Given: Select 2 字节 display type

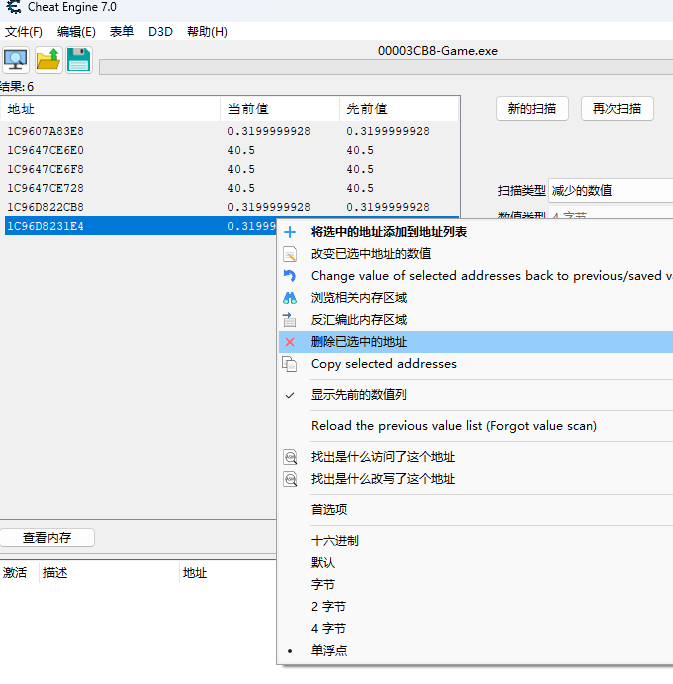Looking at the screenshot, I should pos(475,607).
